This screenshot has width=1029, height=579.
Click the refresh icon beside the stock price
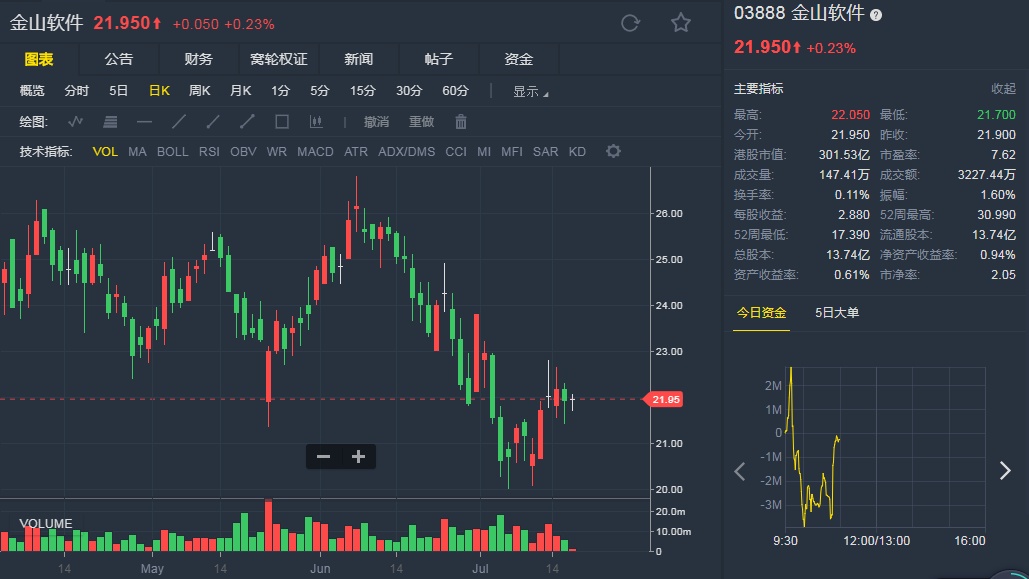pyautogui.click(x=630, y=23)
